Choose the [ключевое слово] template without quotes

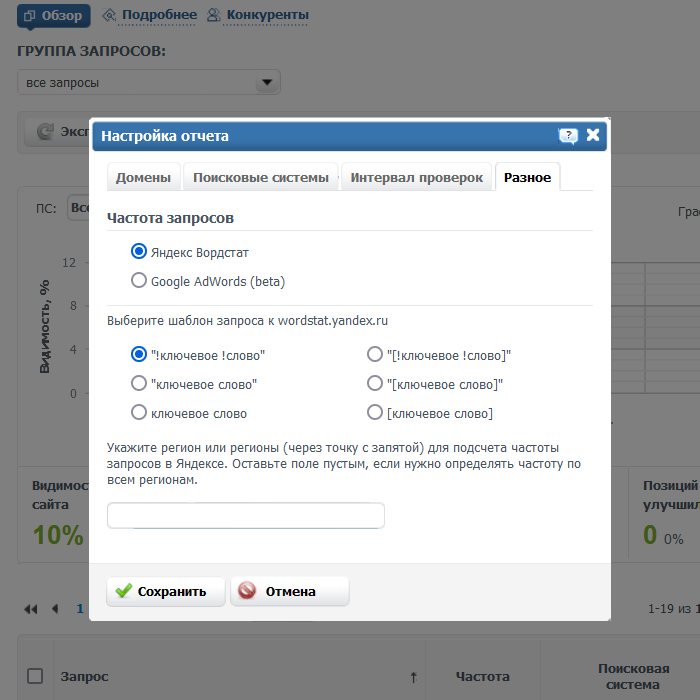pos(375,412)
